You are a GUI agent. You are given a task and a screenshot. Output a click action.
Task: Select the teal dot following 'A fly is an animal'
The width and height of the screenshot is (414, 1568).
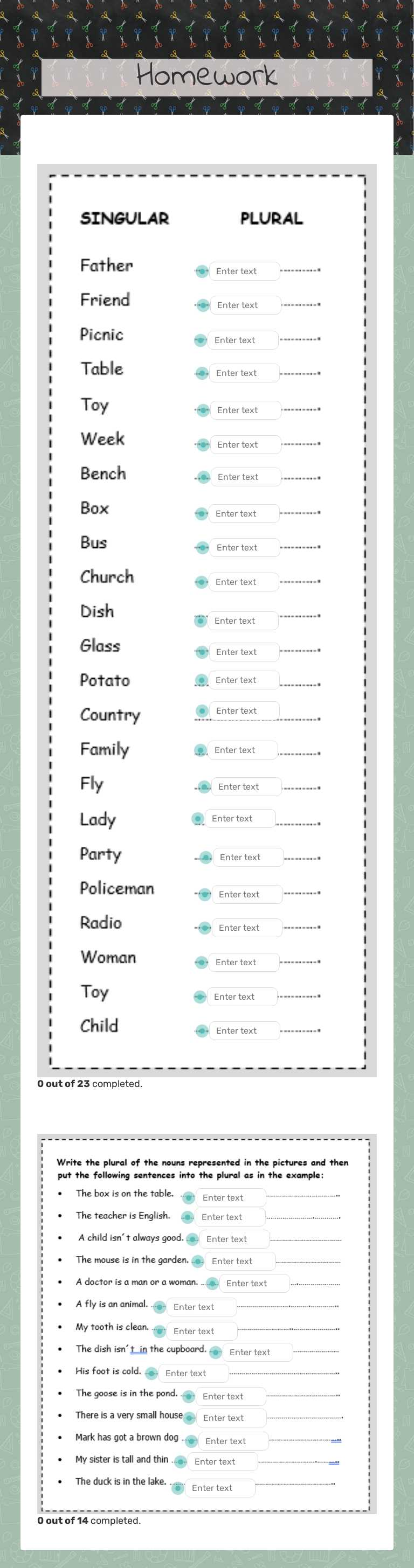coord(159,1307)
